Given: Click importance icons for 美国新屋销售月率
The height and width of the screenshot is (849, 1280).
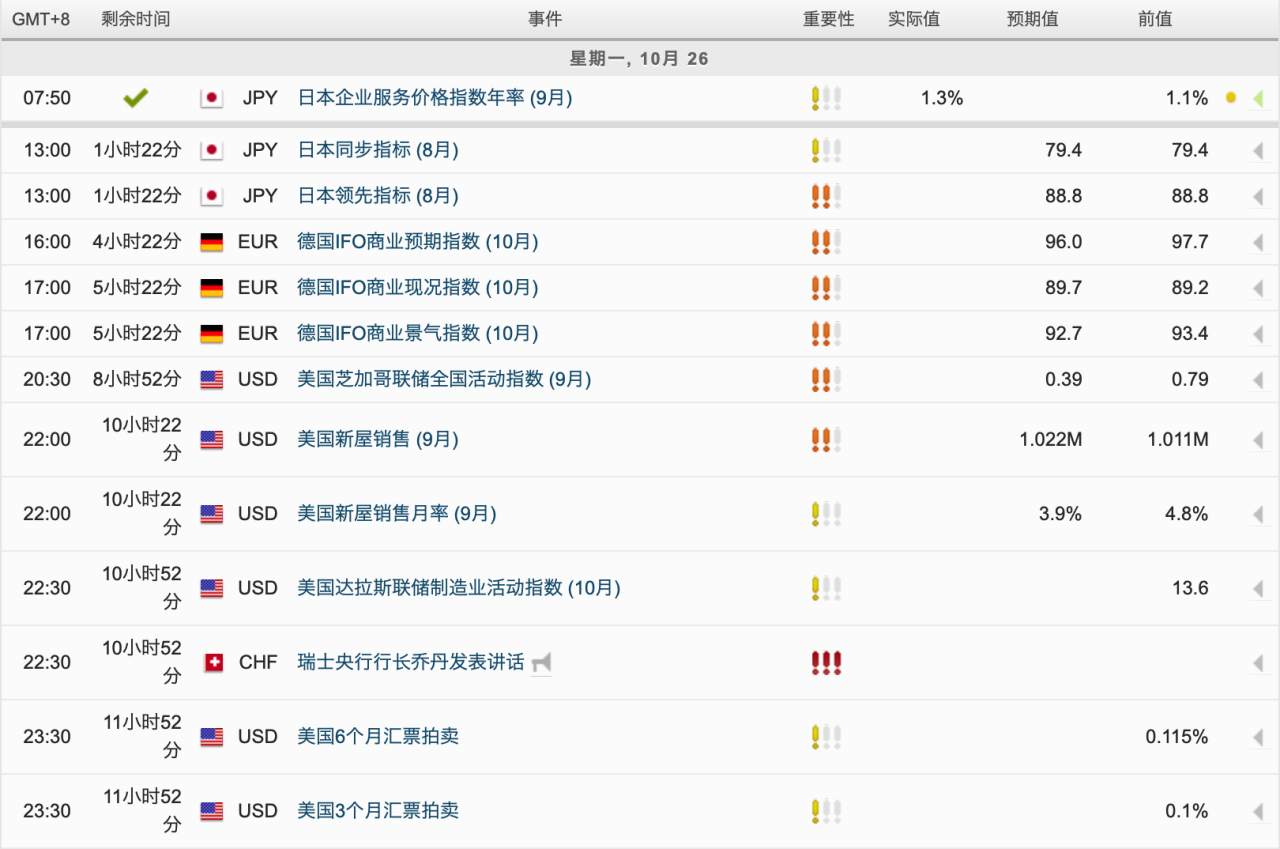Looking at the screenshot, I should [x=826, y=514].
